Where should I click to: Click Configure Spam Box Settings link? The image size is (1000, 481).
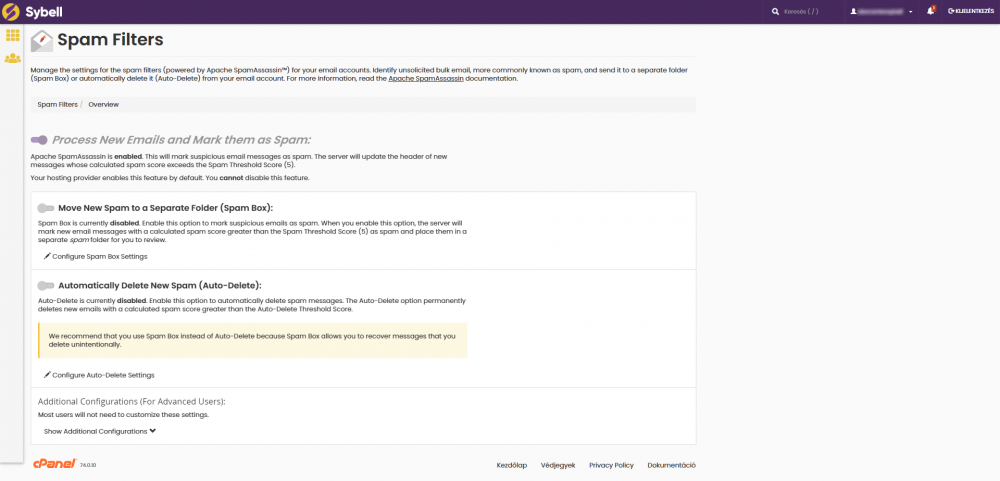pos(96,256)
